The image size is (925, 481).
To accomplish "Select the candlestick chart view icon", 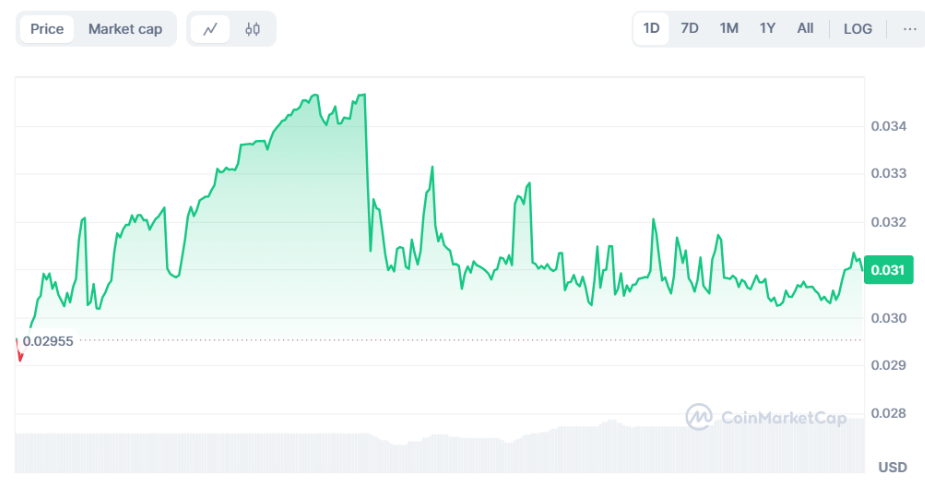I will point(252,29).
